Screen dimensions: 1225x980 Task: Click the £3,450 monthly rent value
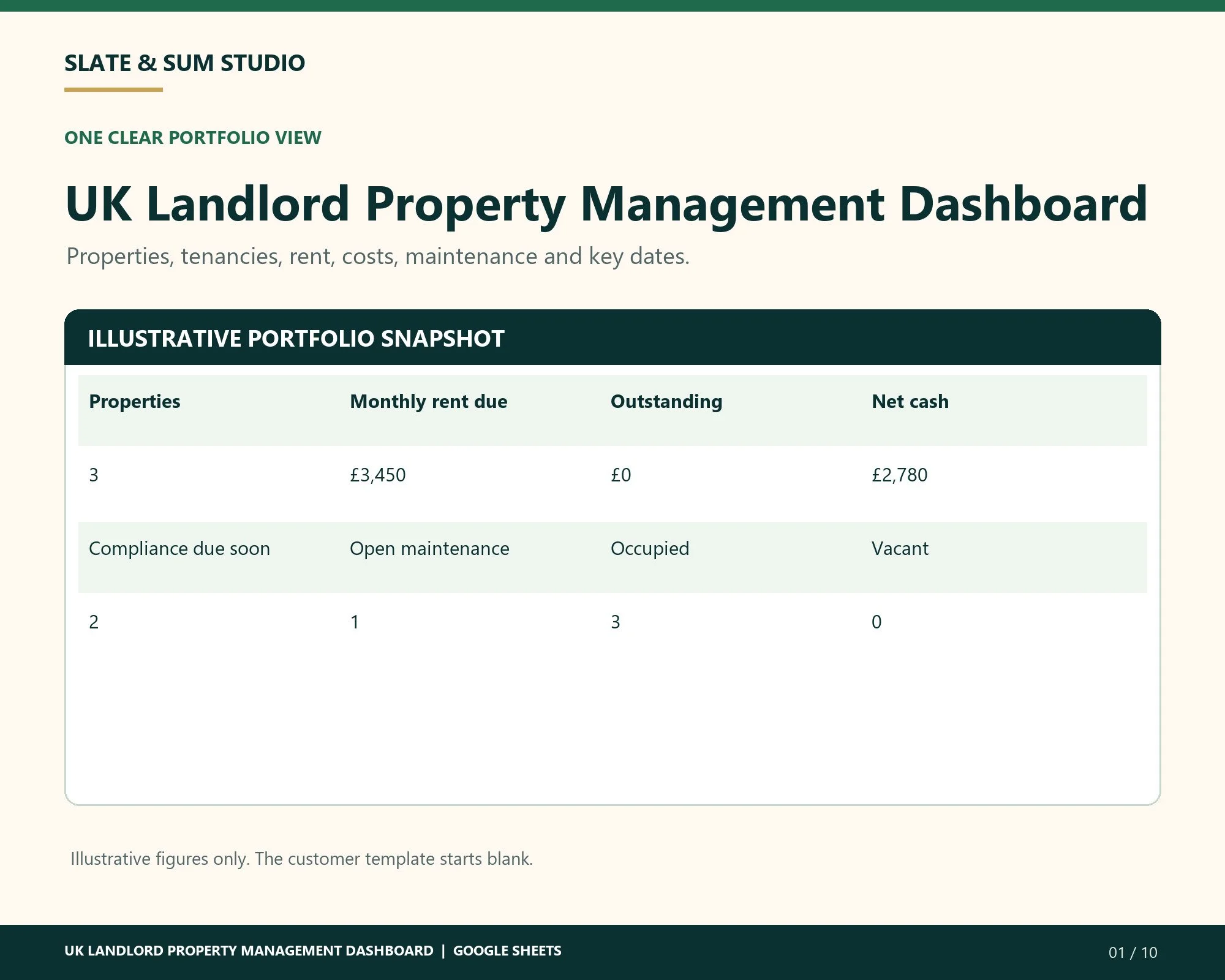[377, 475]
